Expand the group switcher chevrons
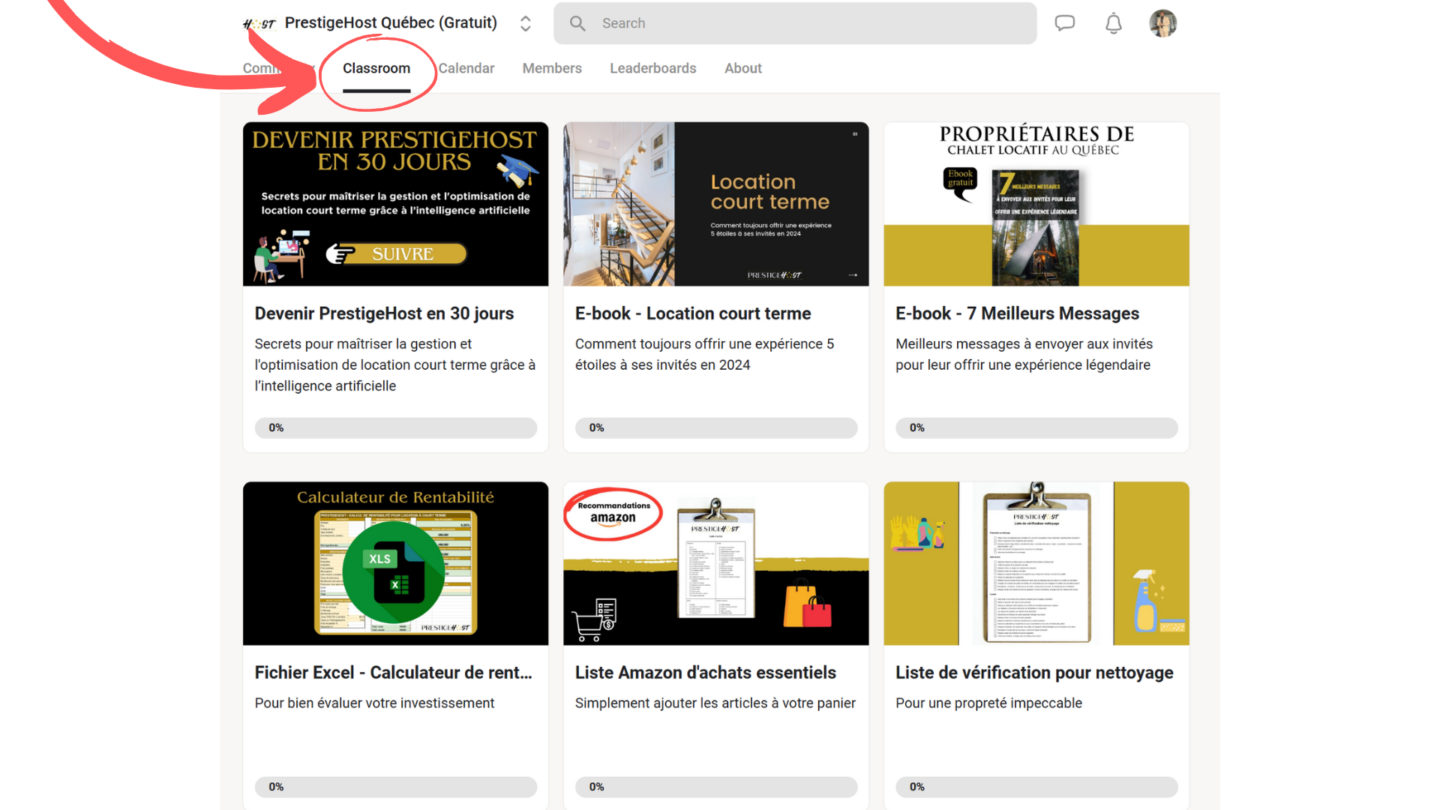Image resolution: width=1440 pixels, height=810 pixels. pos(525,23)
